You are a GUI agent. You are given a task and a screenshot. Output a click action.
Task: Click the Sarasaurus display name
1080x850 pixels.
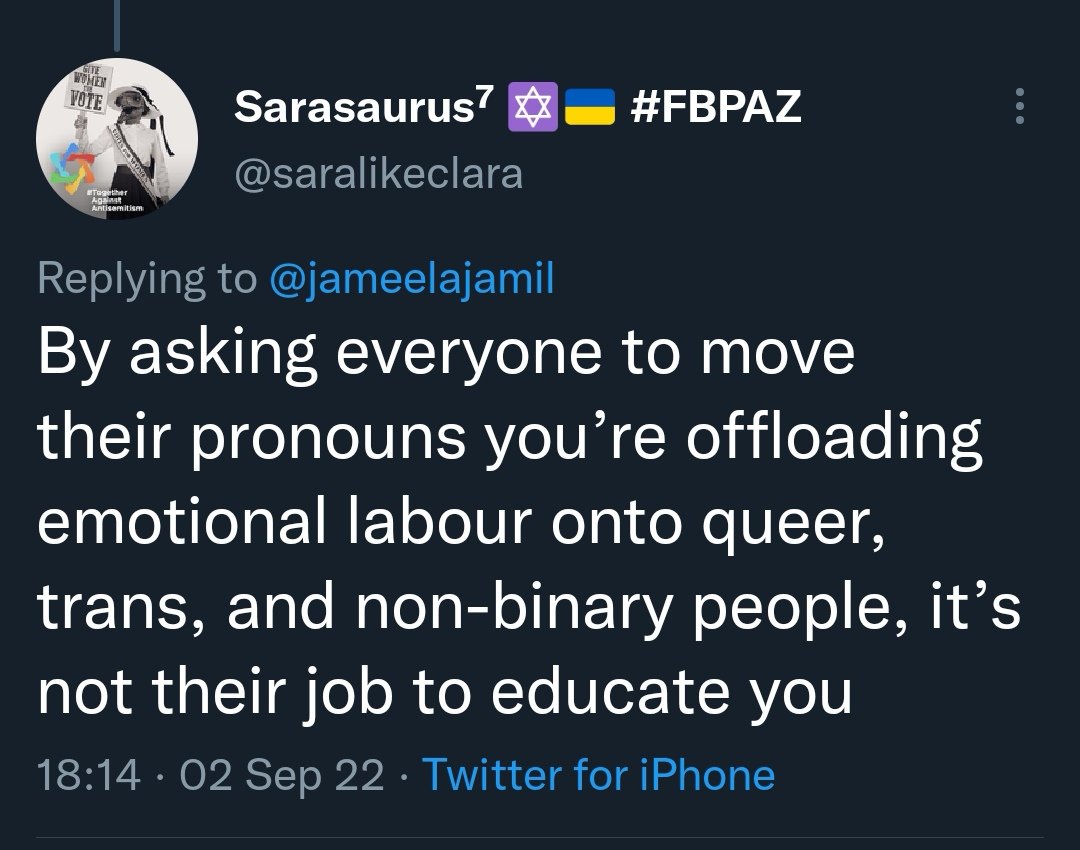[x=355, y=107]
